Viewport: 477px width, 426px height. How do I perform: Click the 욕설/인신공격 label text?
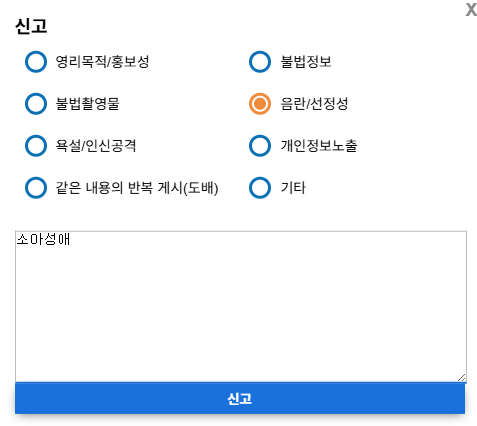click(x=96, y=146)
